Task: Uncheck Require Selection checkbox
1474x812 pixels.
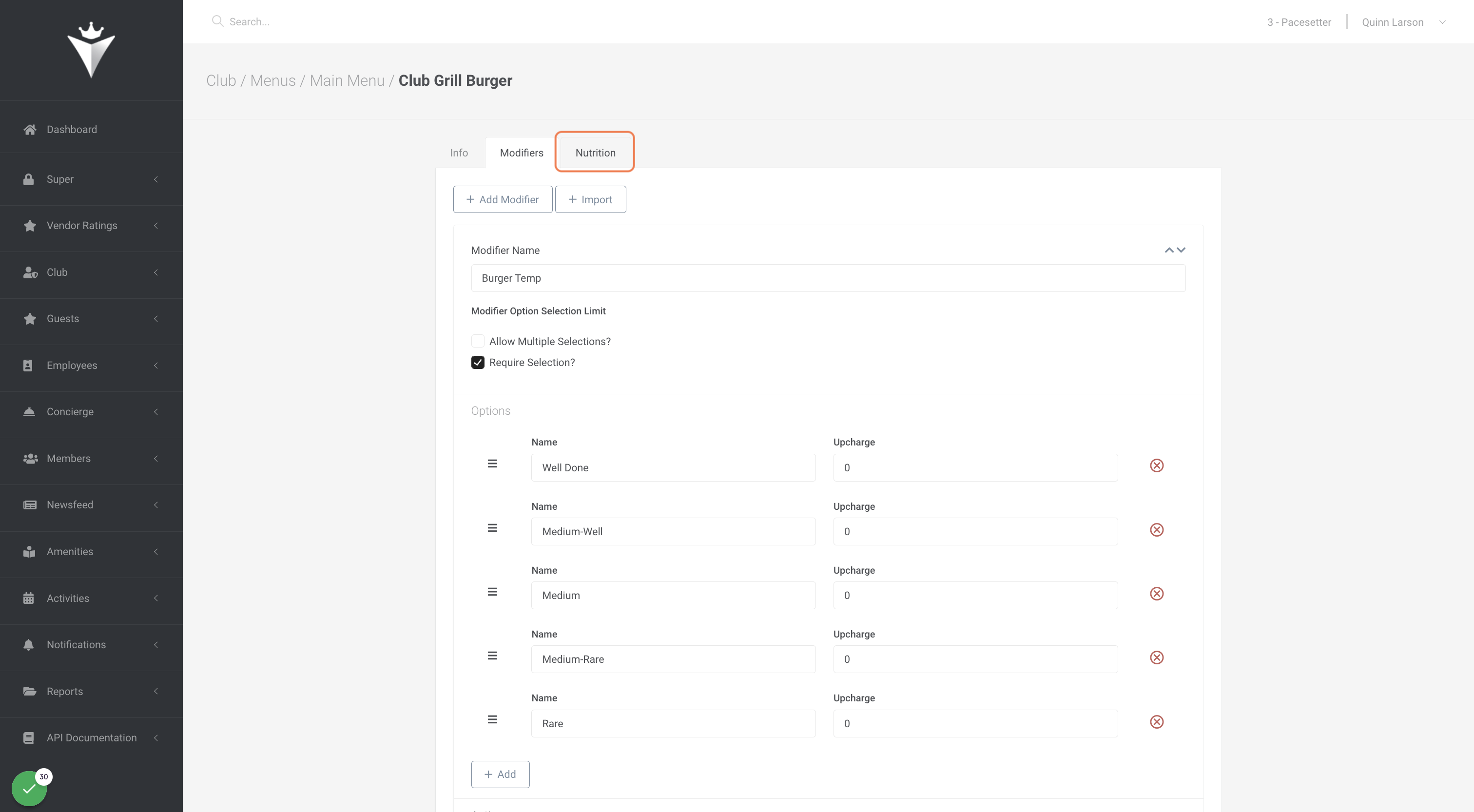Action: tap(478, 362)
